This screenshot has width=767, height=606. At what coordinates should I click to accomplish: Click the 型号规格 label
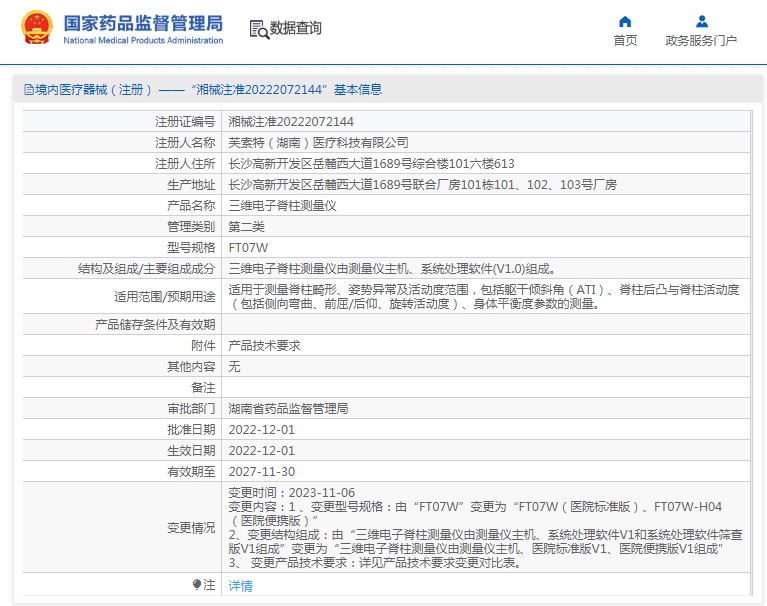pos(191,247)
